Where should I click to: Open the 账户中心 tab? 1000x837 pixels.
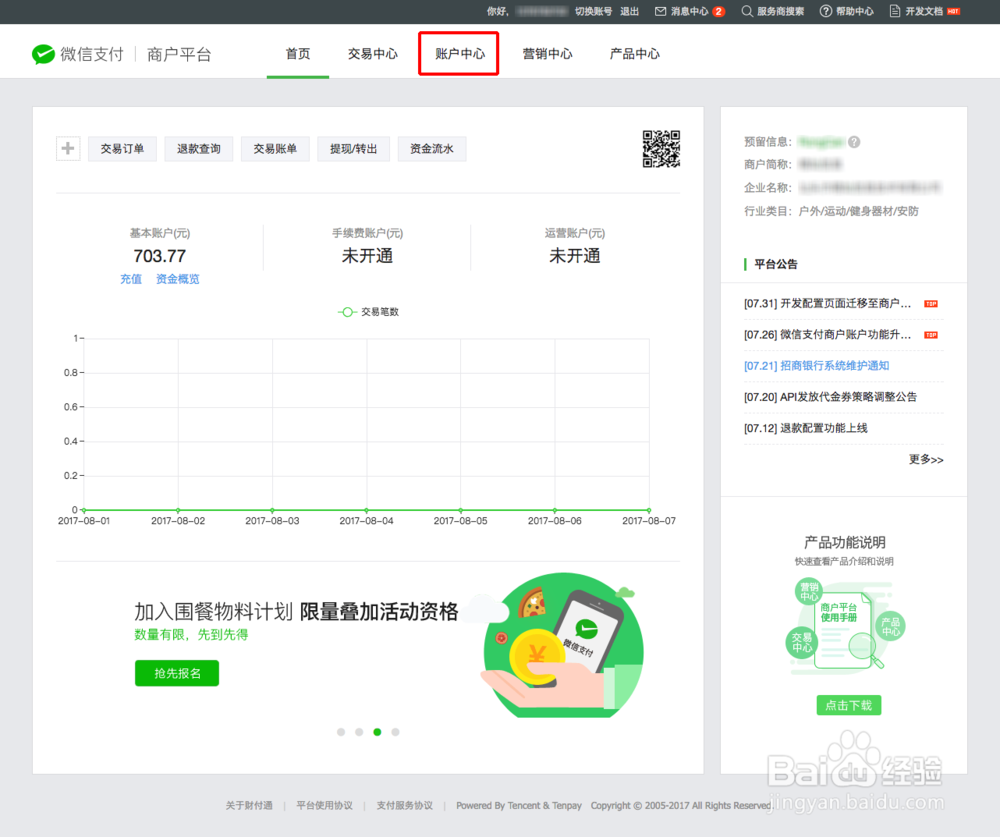click(x=458, y=54)
